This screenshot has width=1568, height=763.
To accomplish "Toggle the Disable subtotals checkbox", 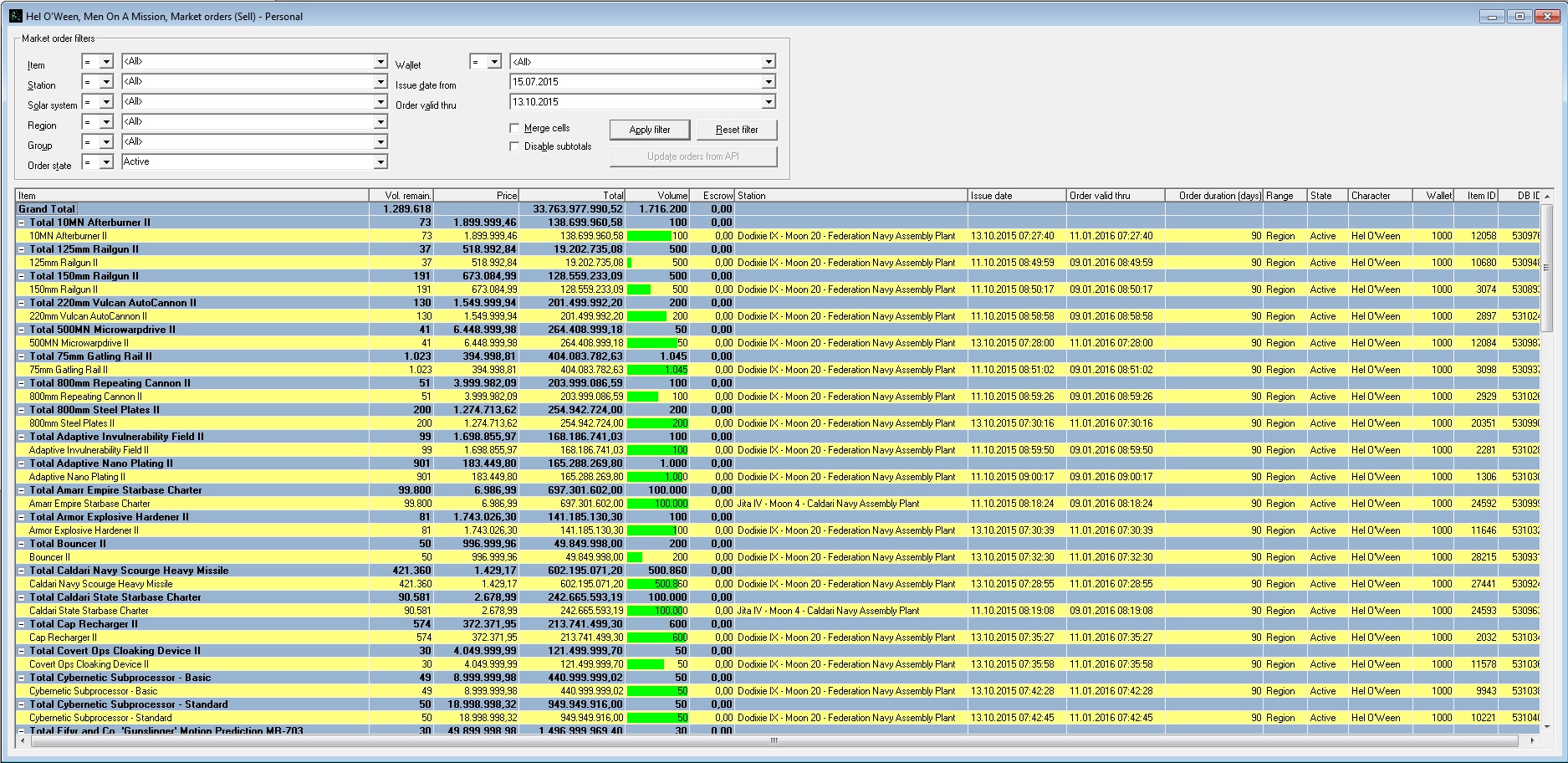I will point(515,146).
